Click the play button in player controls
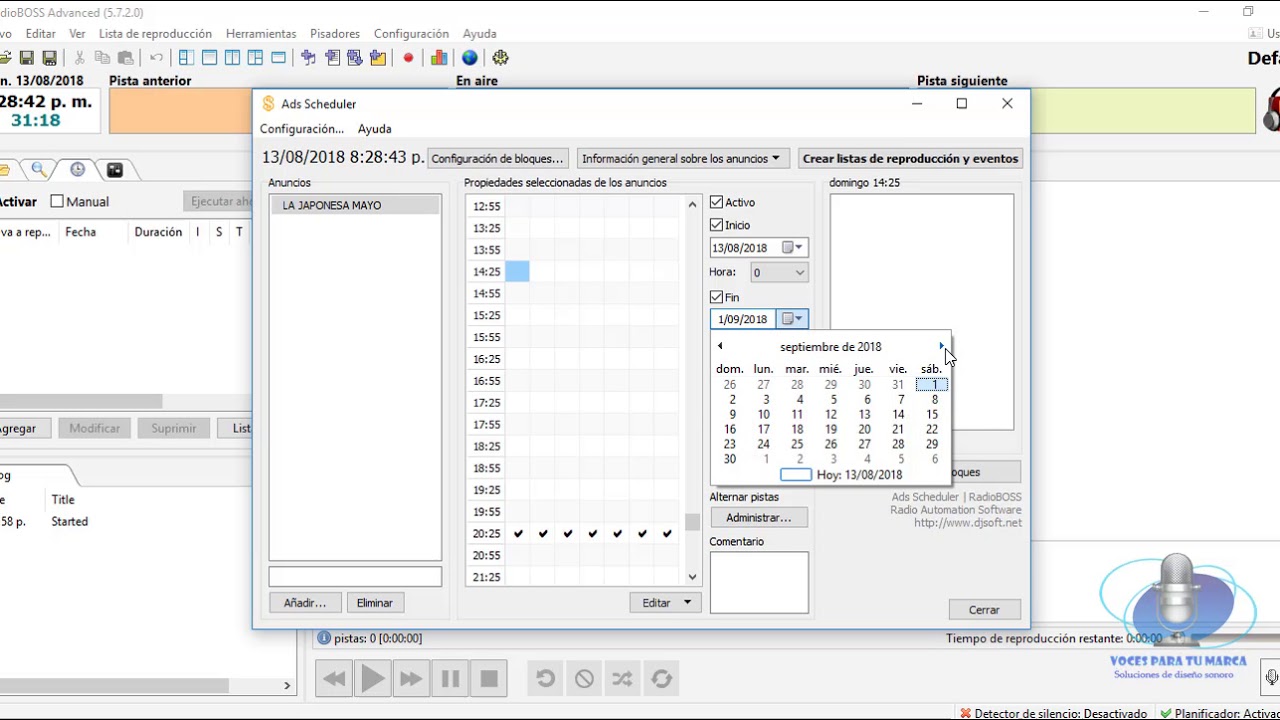 [372, 679]
